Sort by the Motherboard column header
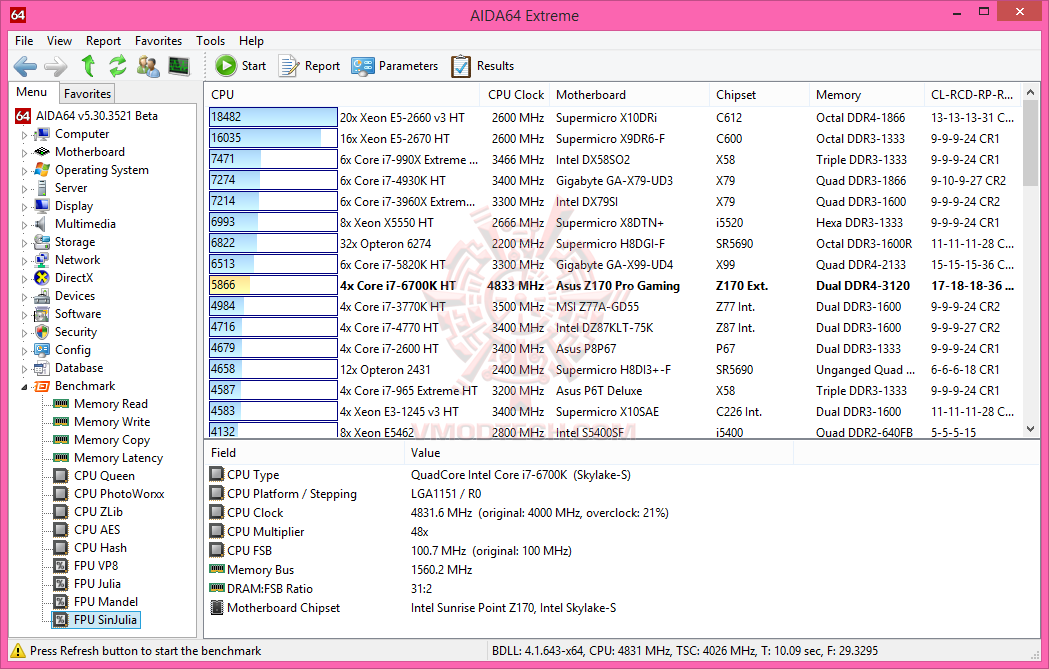Viewport: 1049px width, 669px height. coord(629,95)
